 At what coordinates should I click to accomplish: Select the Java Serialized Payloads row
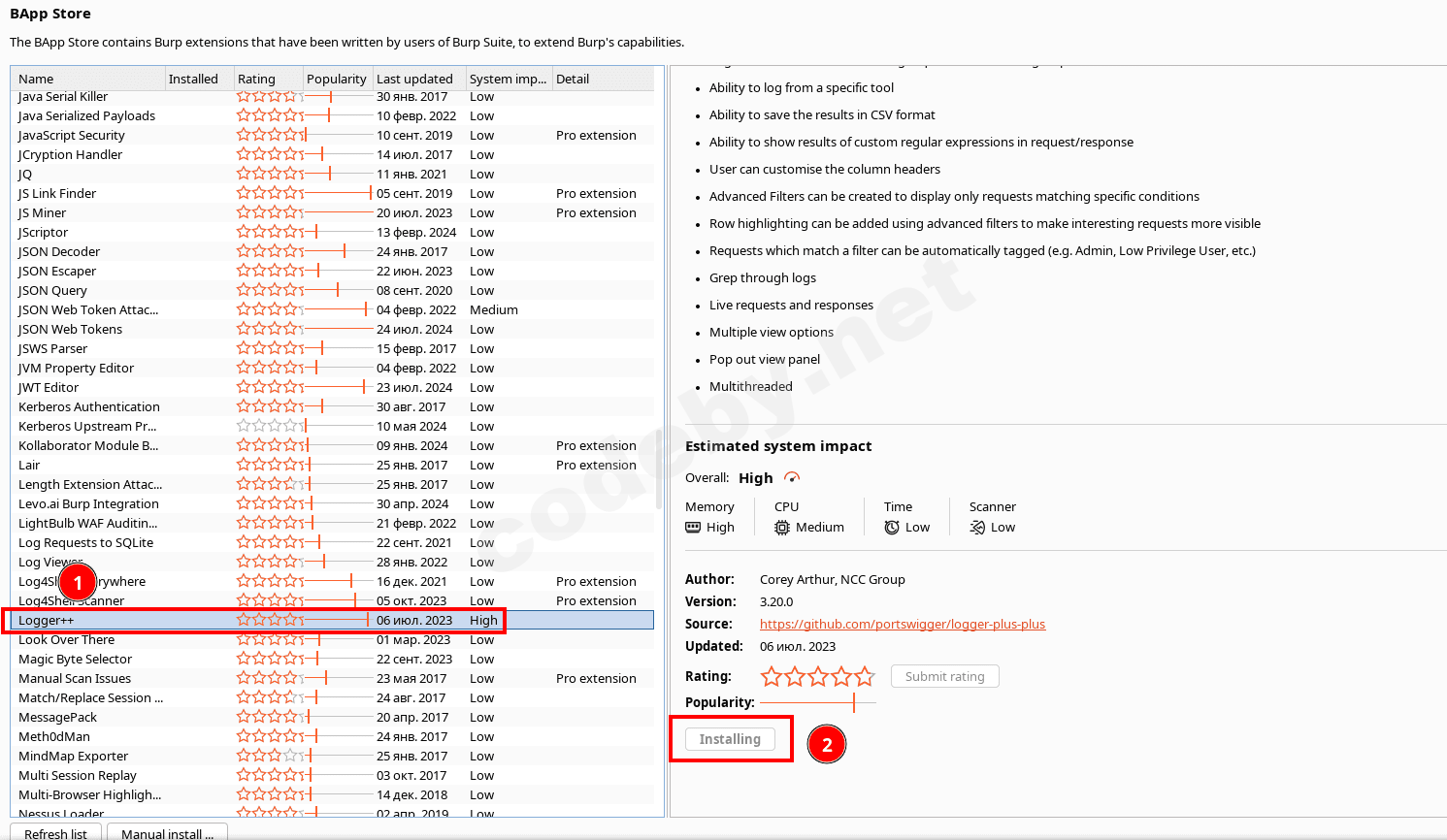coord(332,115)
